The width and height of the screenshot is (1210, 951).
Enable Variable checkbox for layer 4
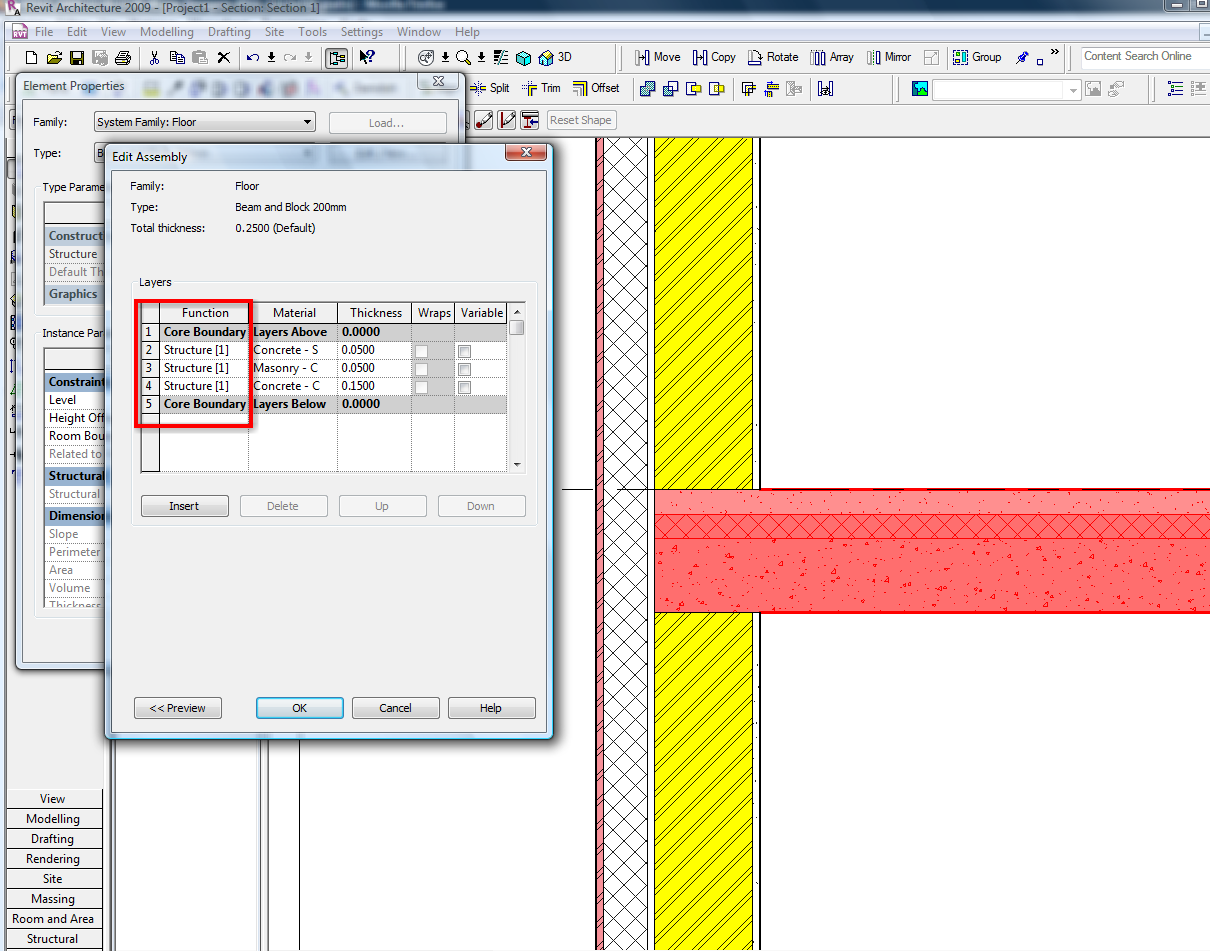click(x=464, y=387)
